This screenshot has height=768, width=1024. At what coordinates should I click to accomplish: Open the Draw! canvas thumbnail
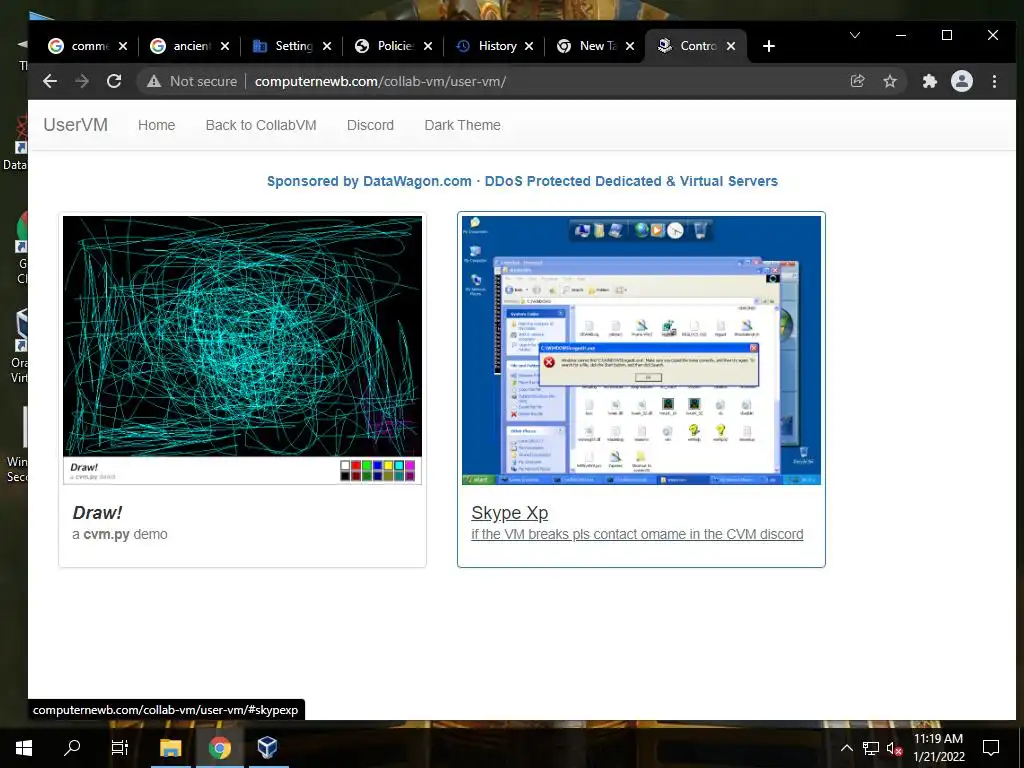tap(242, 350)
